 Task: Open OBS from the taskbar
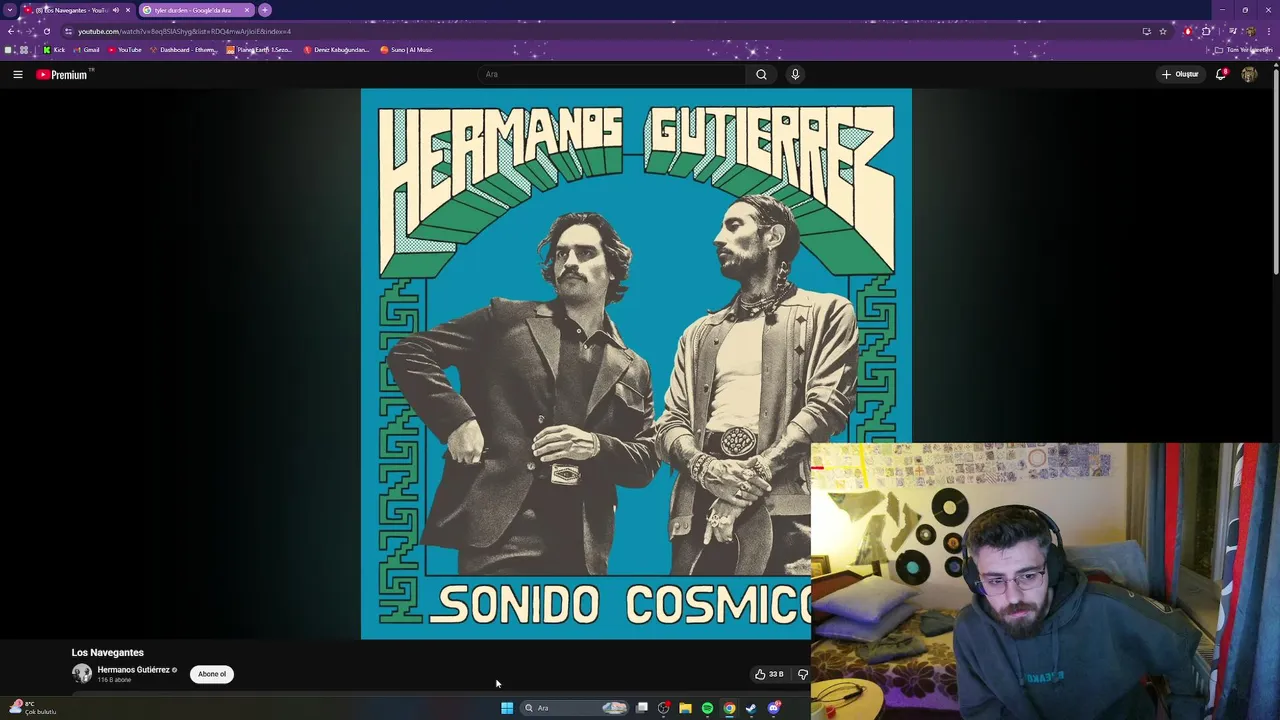pos(663,708)
